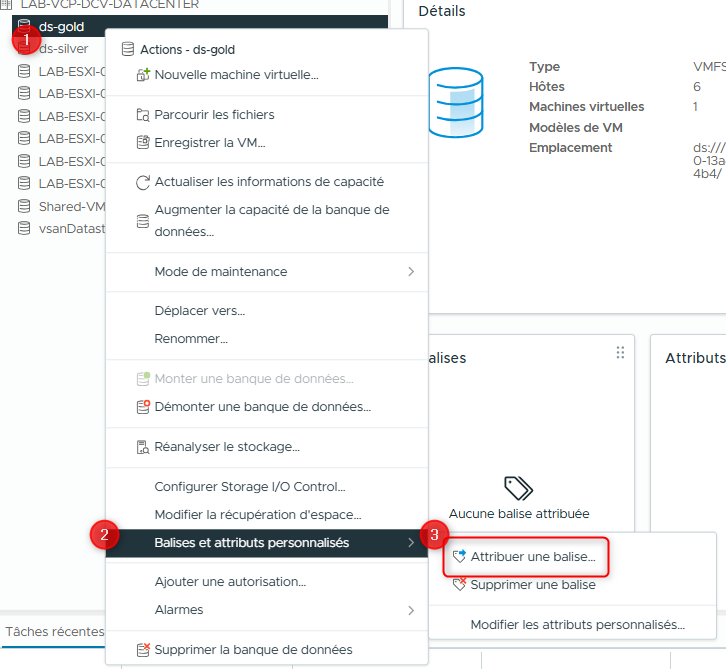Choose Enregistrer la VM... menu entry
The width and height of the screenshot is (726, 669).
(x=210, y=143)
